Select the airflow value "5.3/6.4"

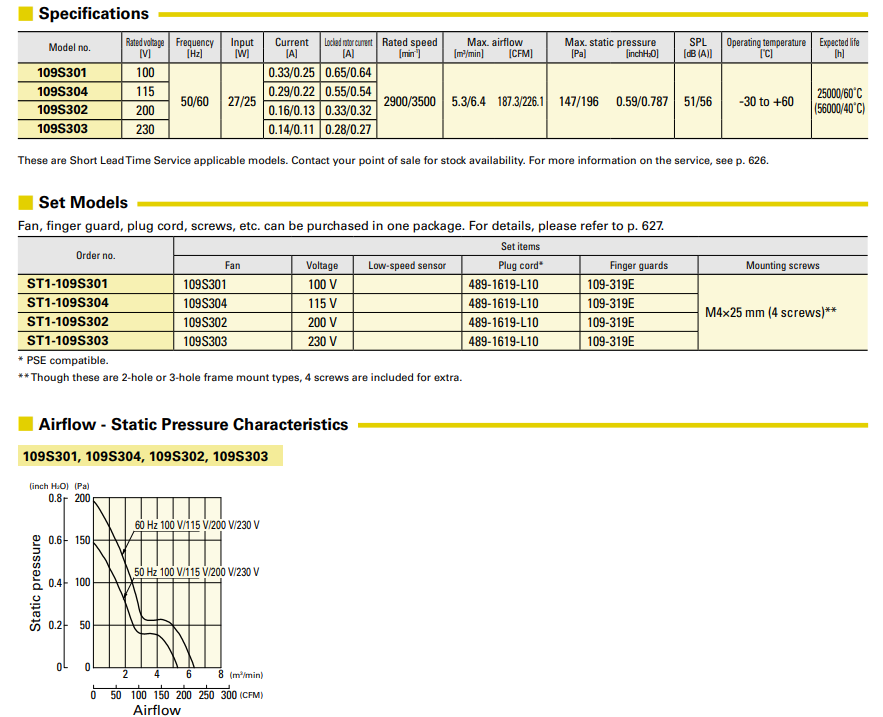coord(469,102)
